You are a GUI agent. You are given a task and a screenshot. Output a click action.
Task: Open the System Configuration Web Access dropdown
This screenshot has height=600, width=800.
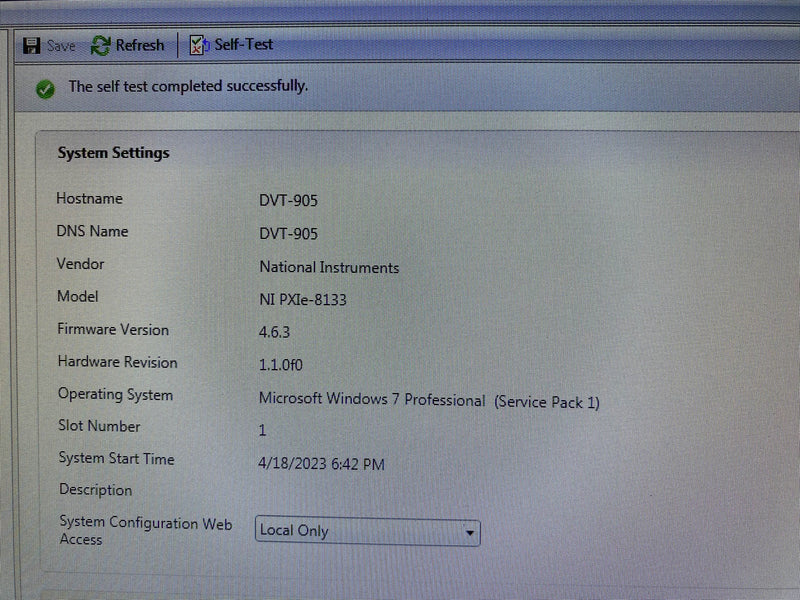[367, 532]
